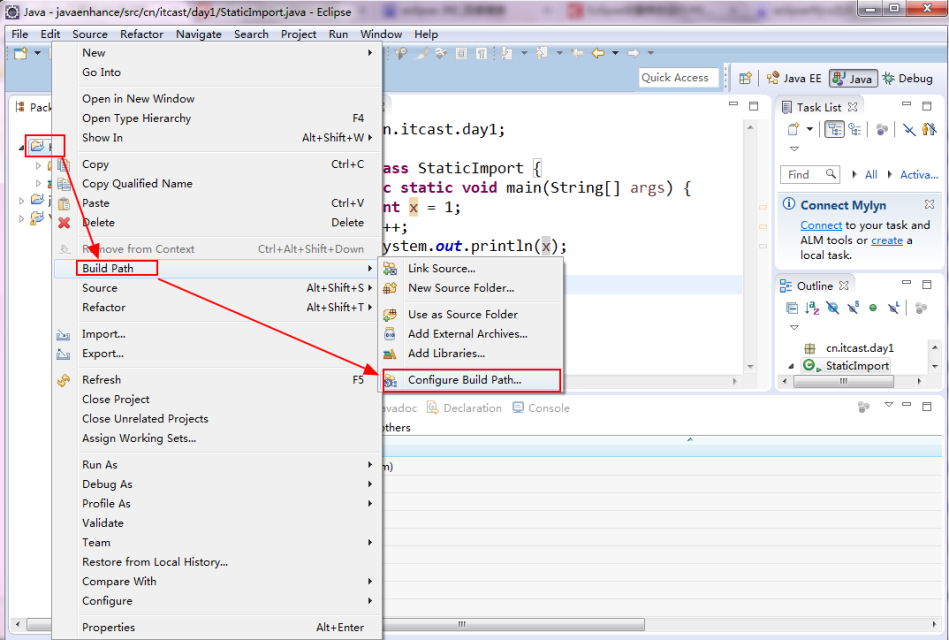The height and width of the screenshot is (640, 949).
Task: Click Focus on Workweek icon
Action: (882, 129)
